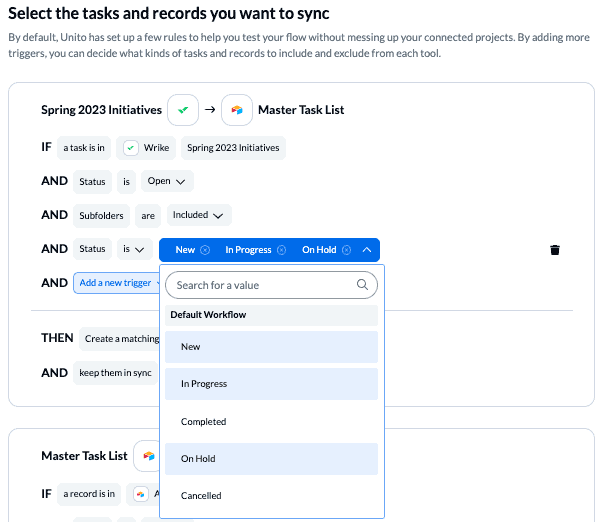Deselect New in Default Workflow list
This screenshot has height=522, width=613.
coord(271,347)
